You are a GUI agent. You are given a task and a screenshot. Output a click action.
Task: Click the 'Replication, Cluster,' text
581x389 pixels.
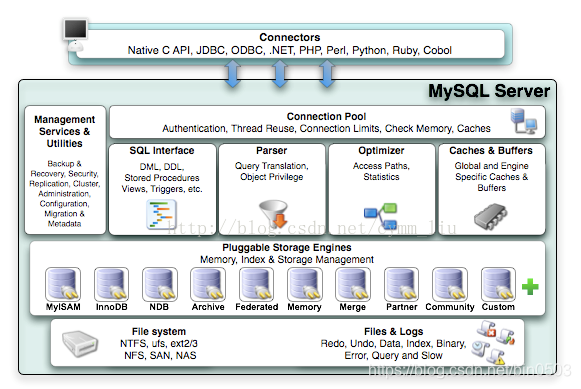coord(64,184)
